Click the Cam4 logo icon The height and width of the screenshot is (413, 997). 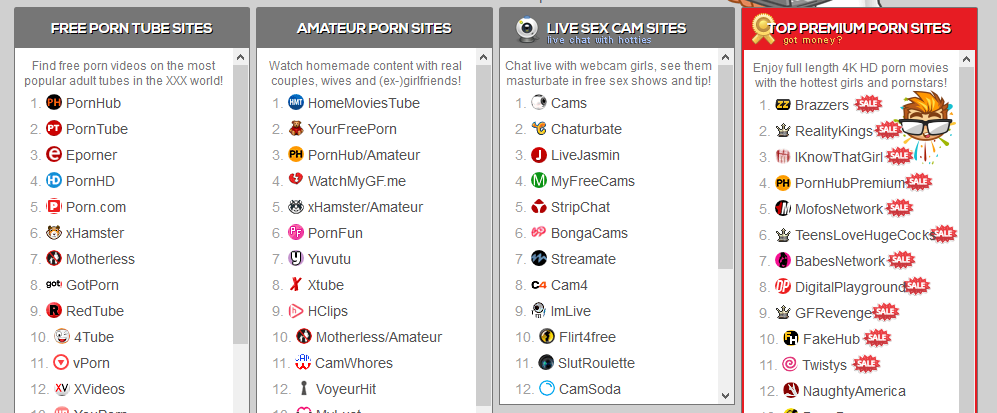click(539, 284)
